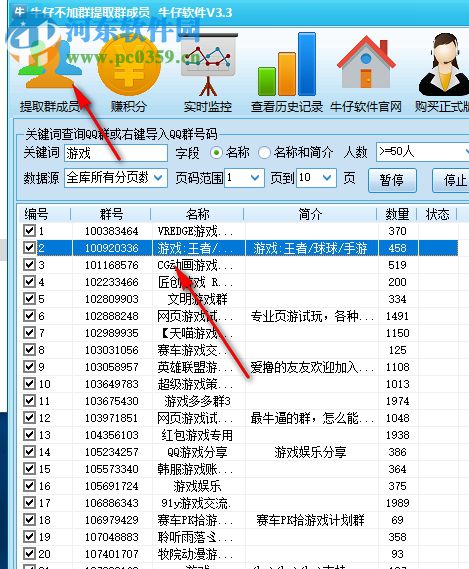The width and height of the screenshot is (469, 569).
Task: Uncheck the checkbox for row 5
Action: coord(29,298)
